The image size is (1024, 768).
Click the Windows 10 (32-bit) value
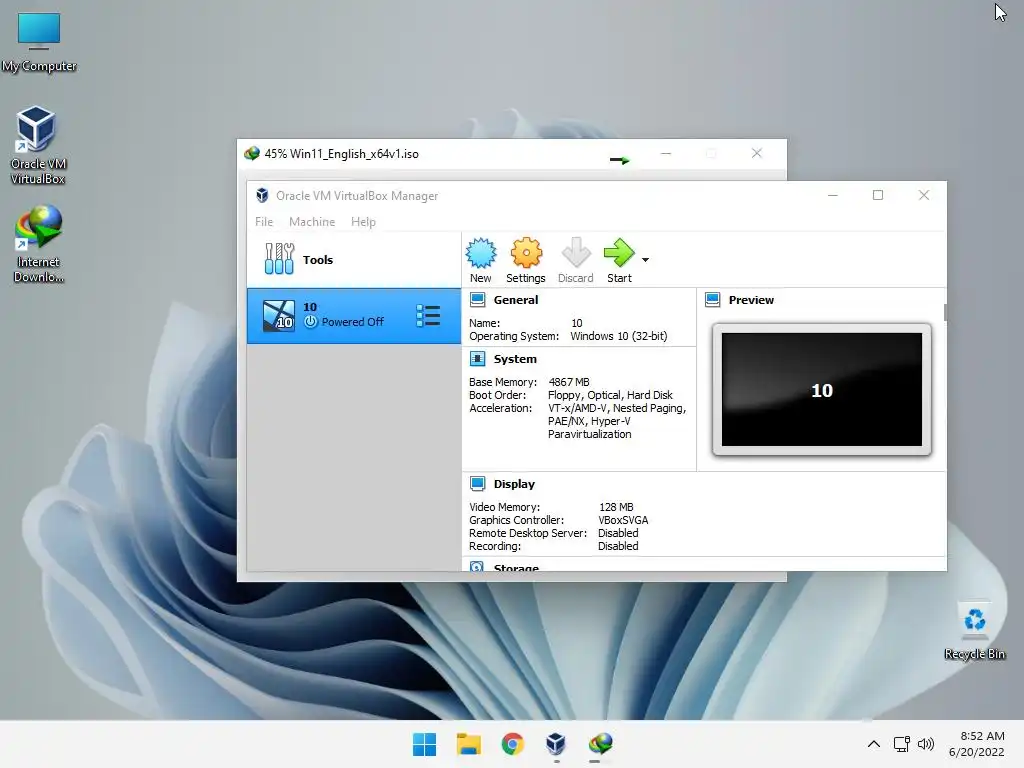point(618,336)
